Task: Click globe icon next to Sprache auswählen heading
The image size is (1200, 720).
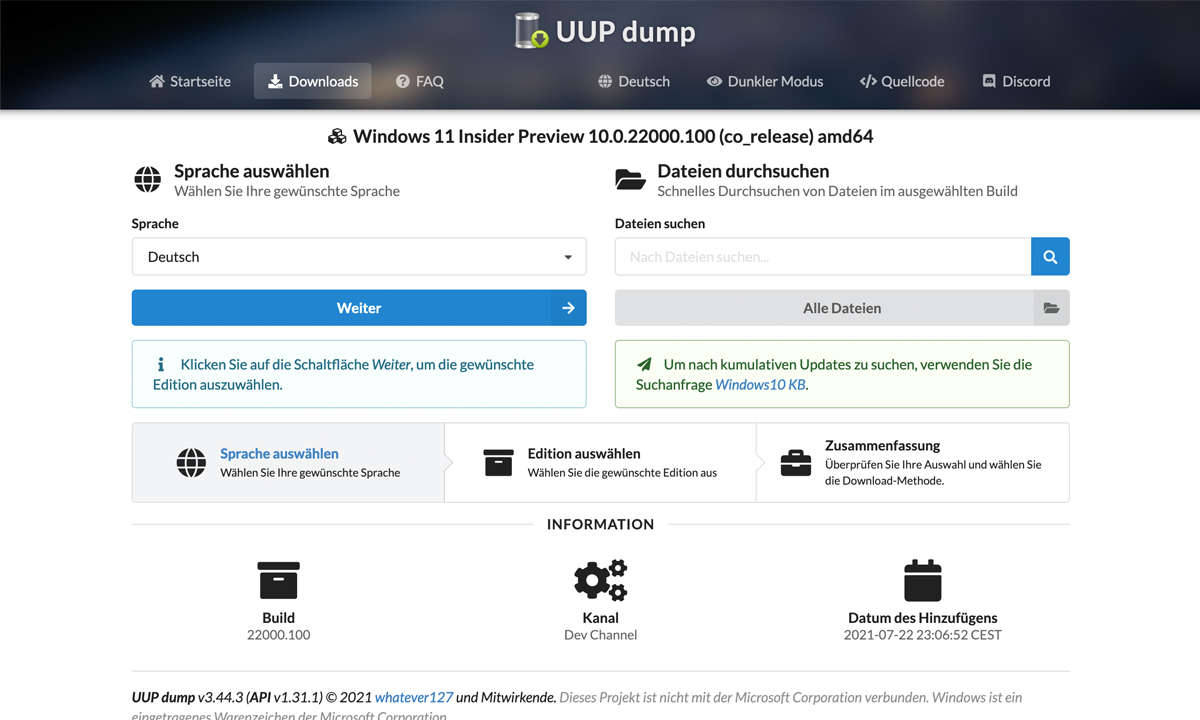Action: click(148, 180)
